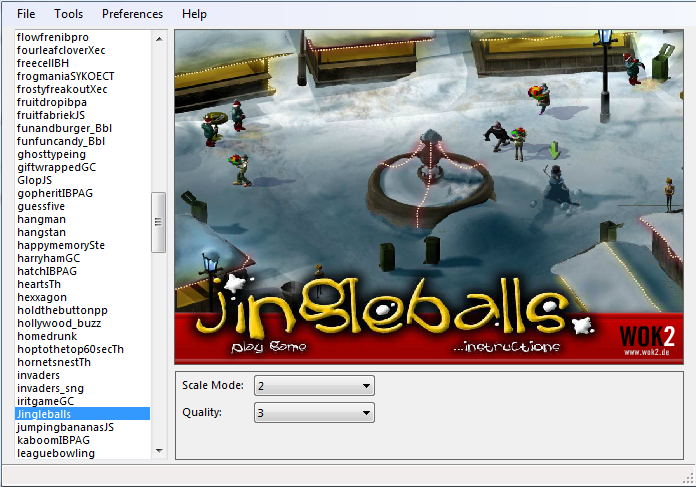The height and width of the screenshot is (487, 696).
Task: Select homedrunk from the list
Action: coord(82,336)
